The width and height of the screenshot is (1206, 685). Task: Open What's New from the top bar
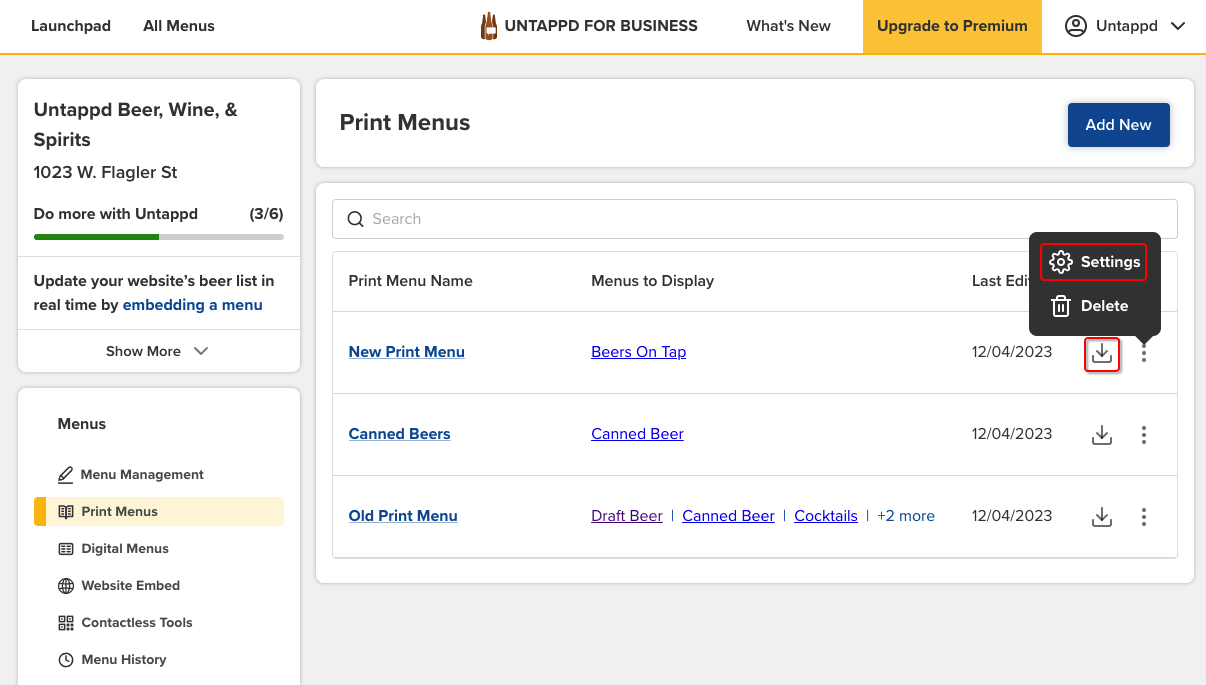(788, 26)
